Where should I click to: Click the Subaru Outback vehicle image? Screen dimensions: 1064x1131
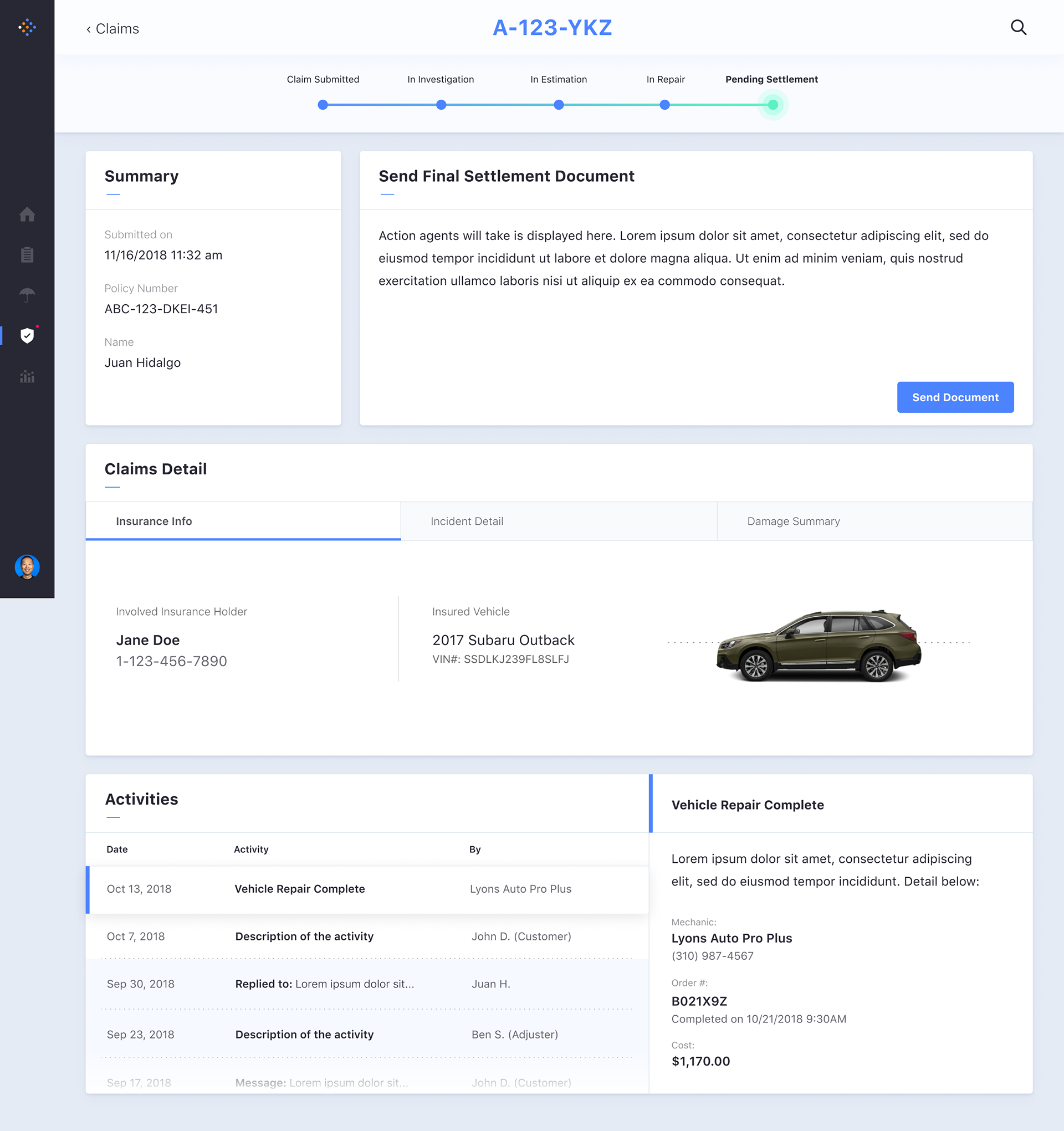click(x=818, y=645)
